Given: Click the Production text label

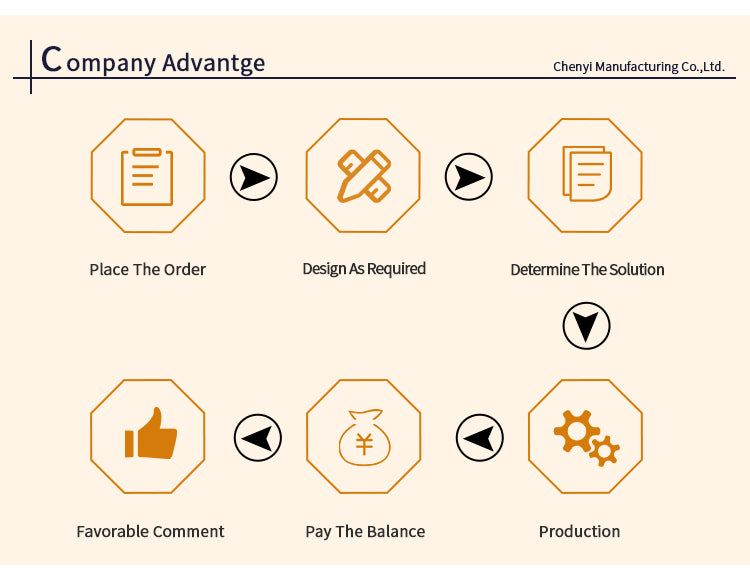Looking at the screenshot, I should (579, 531).
